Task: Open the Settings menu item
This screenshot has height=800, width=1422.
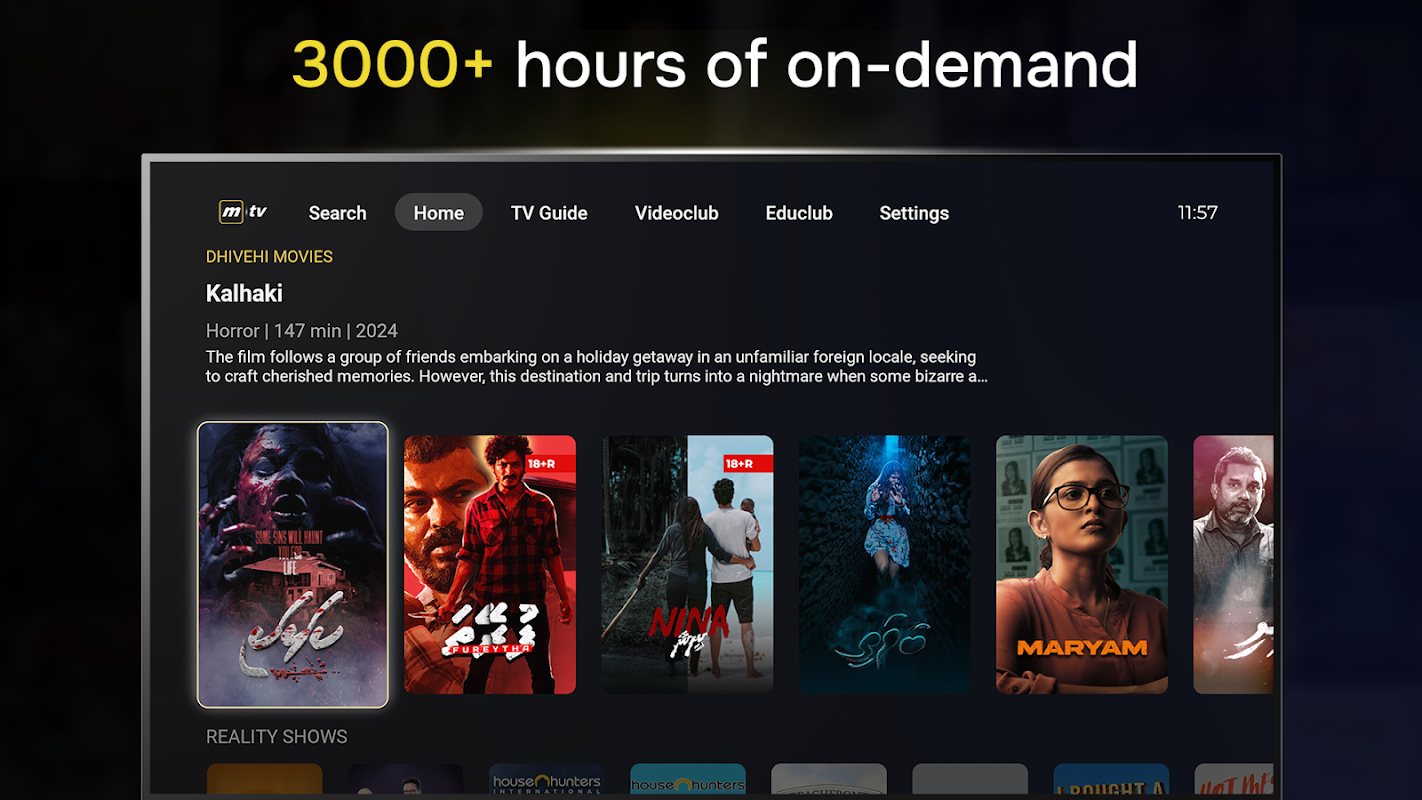Action: (914, 213)
